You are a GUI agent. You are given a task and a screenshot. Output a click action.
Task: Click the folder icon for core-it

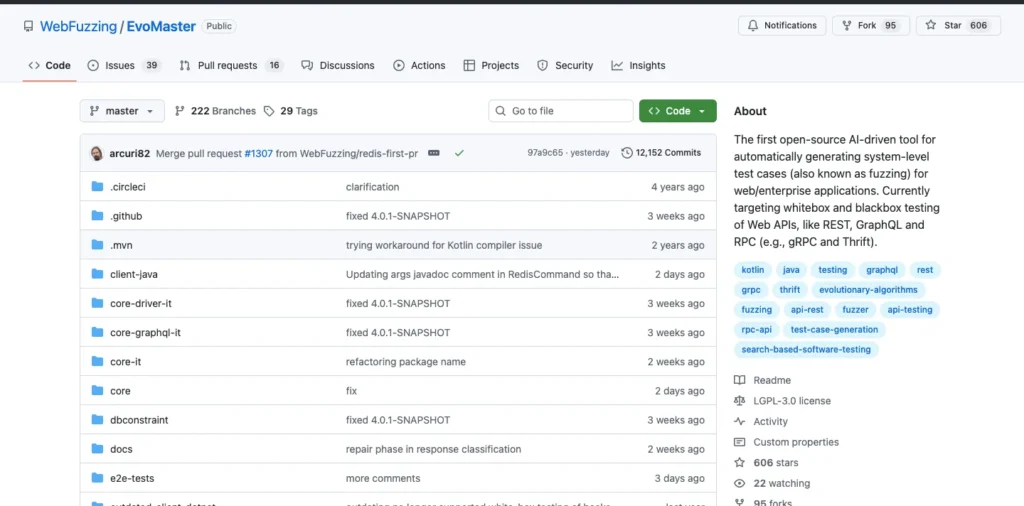[x=98, y=361]
